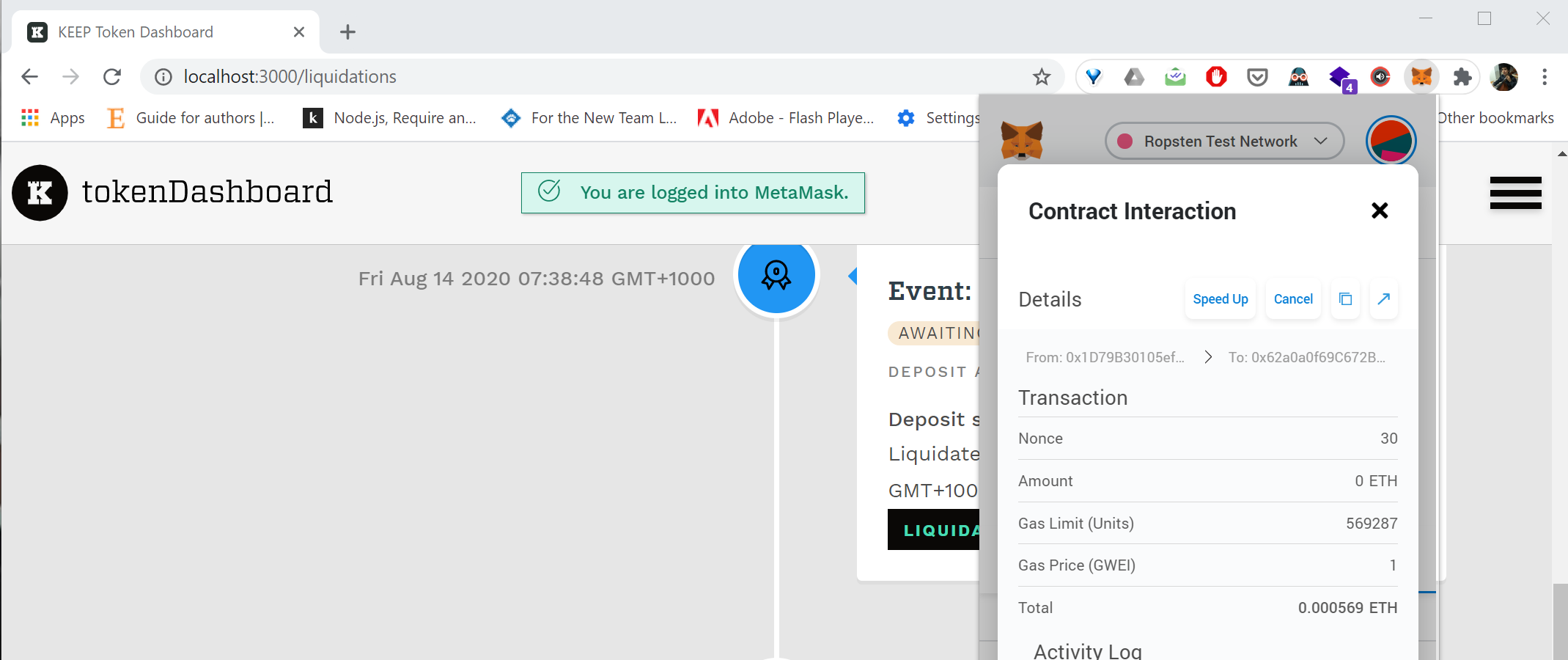This screenshot has height=660, width=1568.
Task: Click the KEEP logo in the header
Action: click(40, 193)
